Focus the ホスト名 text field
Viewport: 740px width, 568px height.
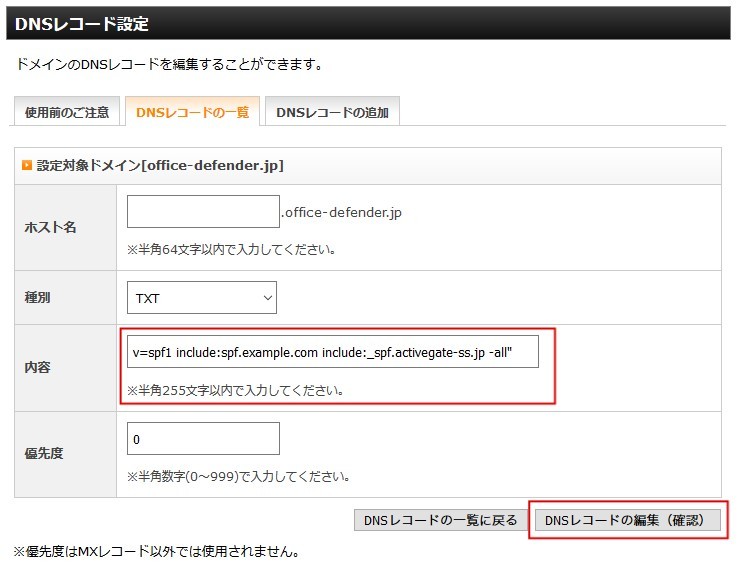click(x=203, y=212)
